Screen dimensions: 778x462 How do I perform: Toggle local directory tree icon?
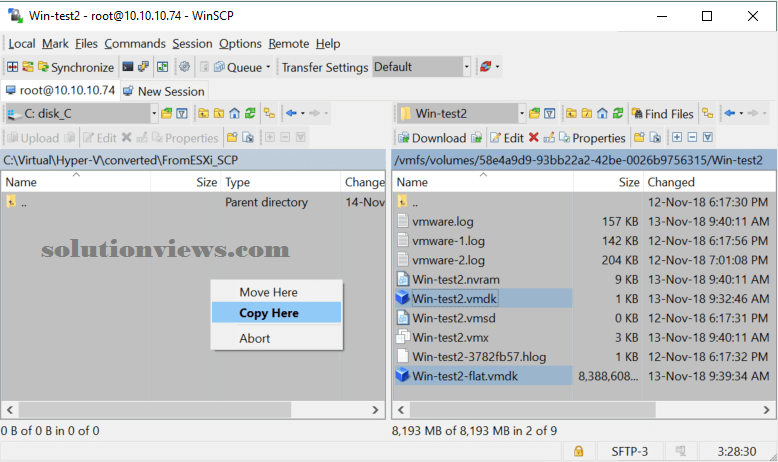pos(269,113)
